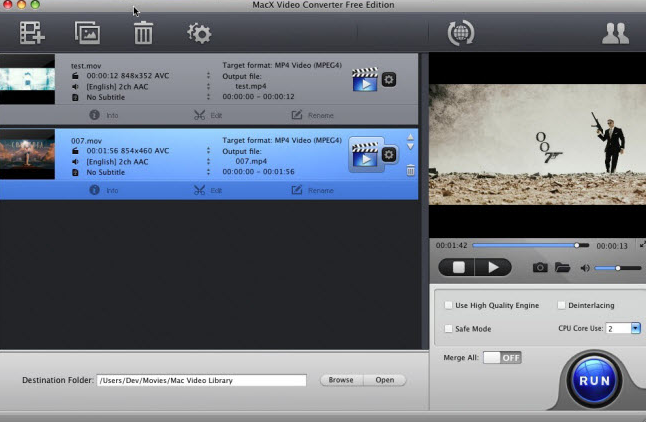Open the CPU Core Use dropdown
The image size is (646, 422).
tap(635, 328)
